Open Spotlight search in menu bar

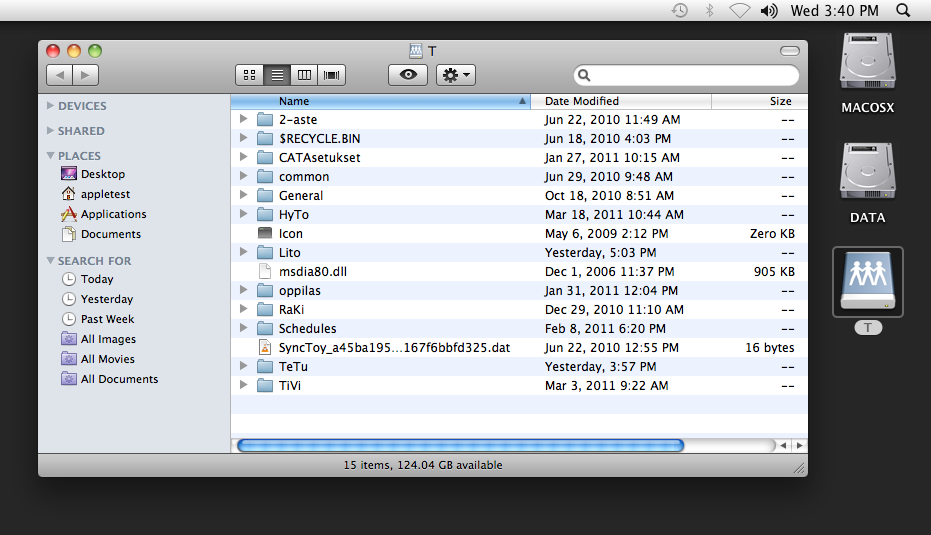903,11
